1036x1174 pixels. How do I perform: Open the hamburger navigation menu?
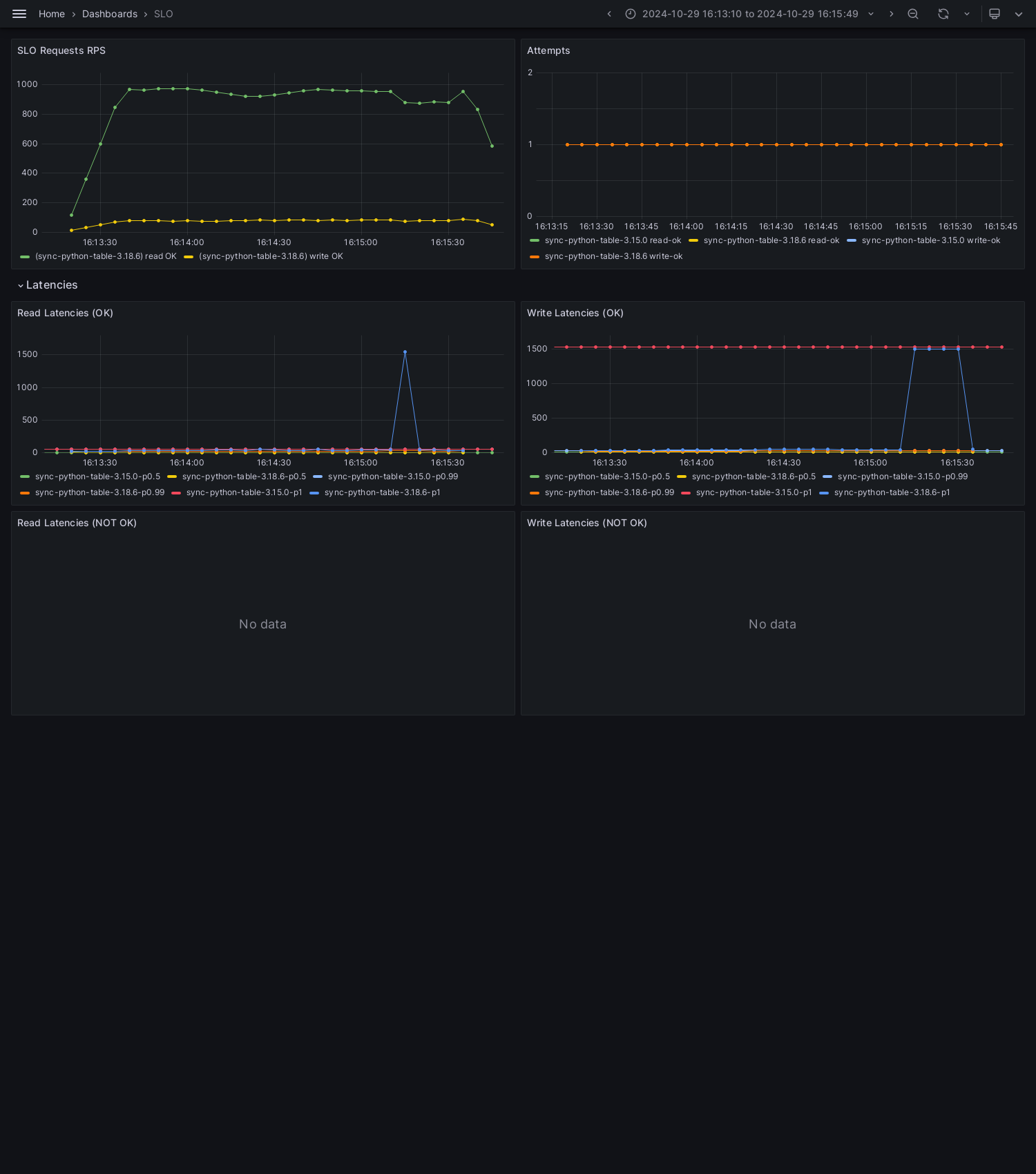pos(19,14)
